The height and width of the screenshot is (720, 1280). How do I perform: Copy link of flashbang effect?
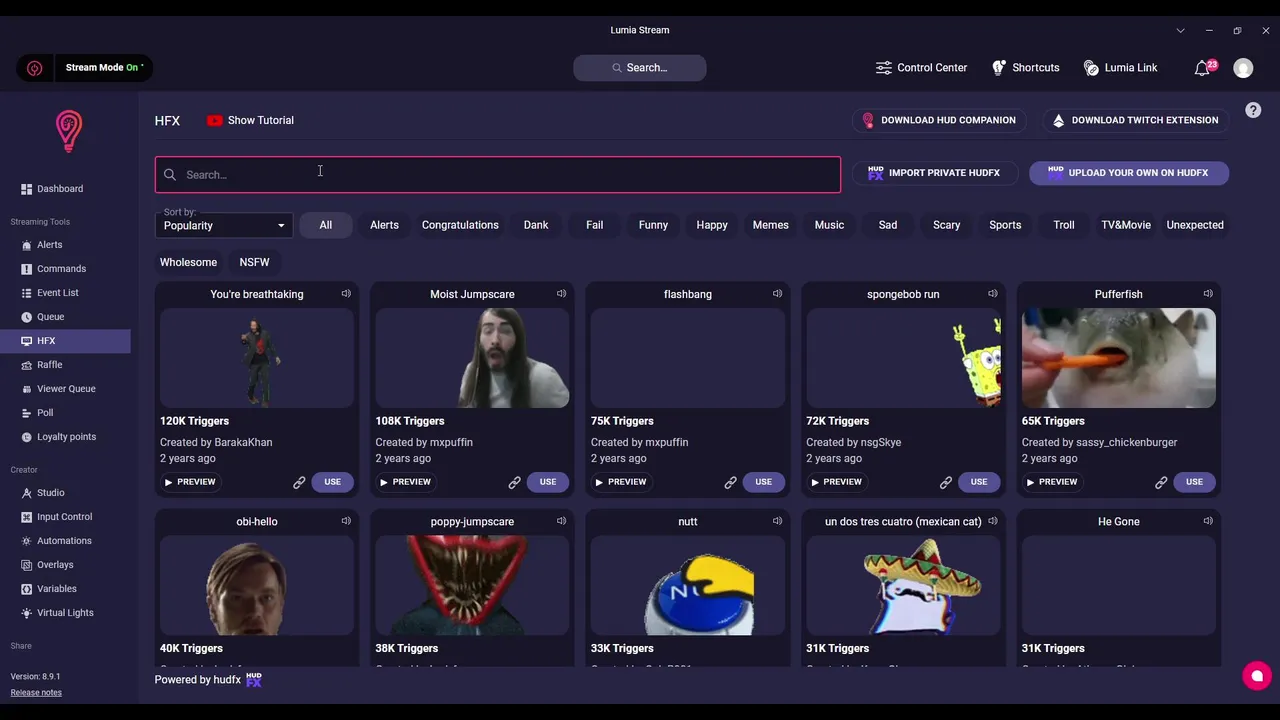tap(730, 482)
